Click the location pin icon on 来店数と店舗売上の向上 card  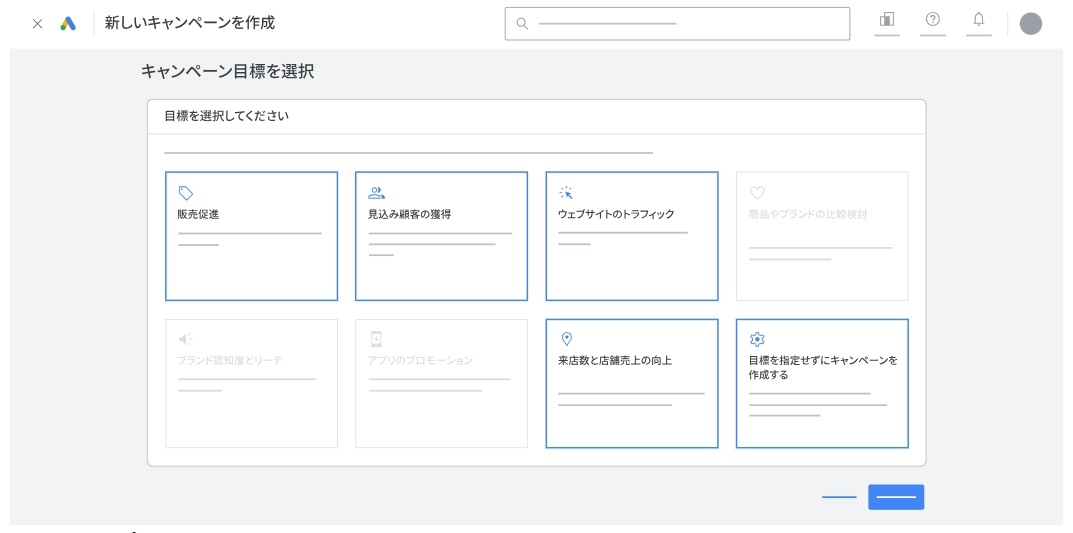point(566,339)
